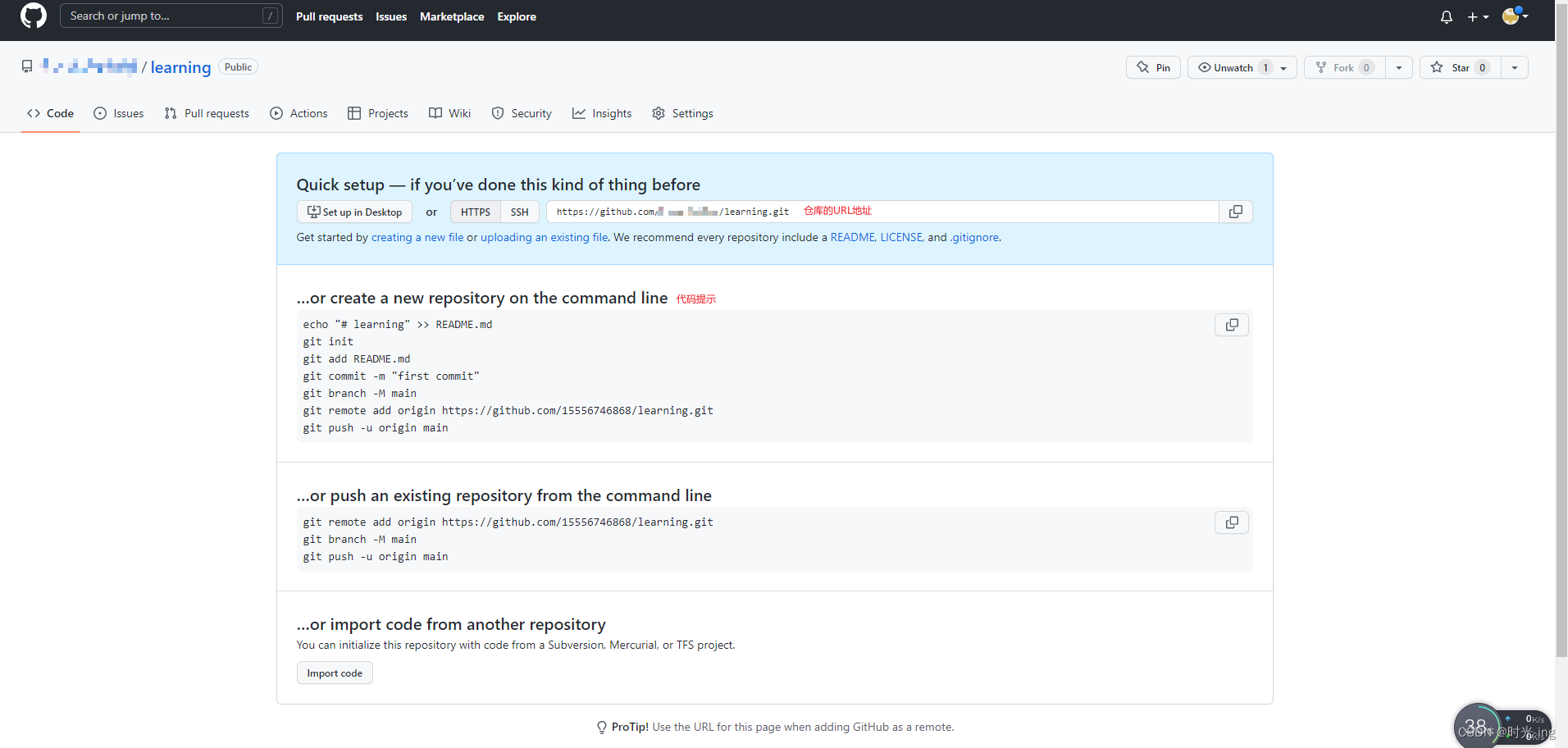Open uploading an existing file link
The height and width of the screenshot is (748, 1568).
click(544, 237)
